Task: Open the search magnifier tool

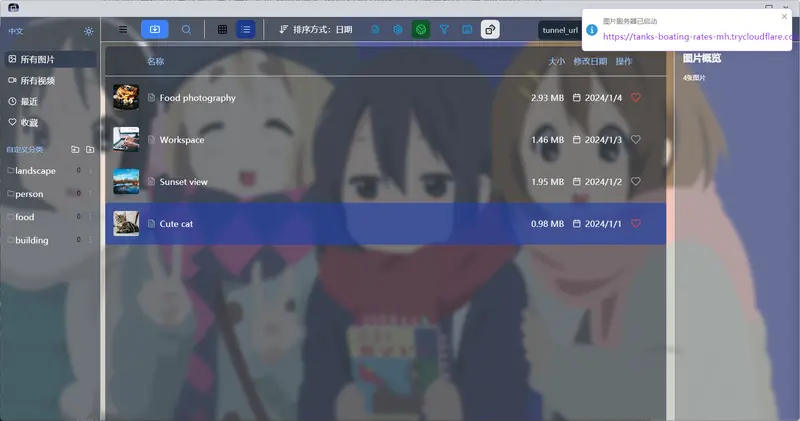Action: pyautogui.click(x=186, y=30)
